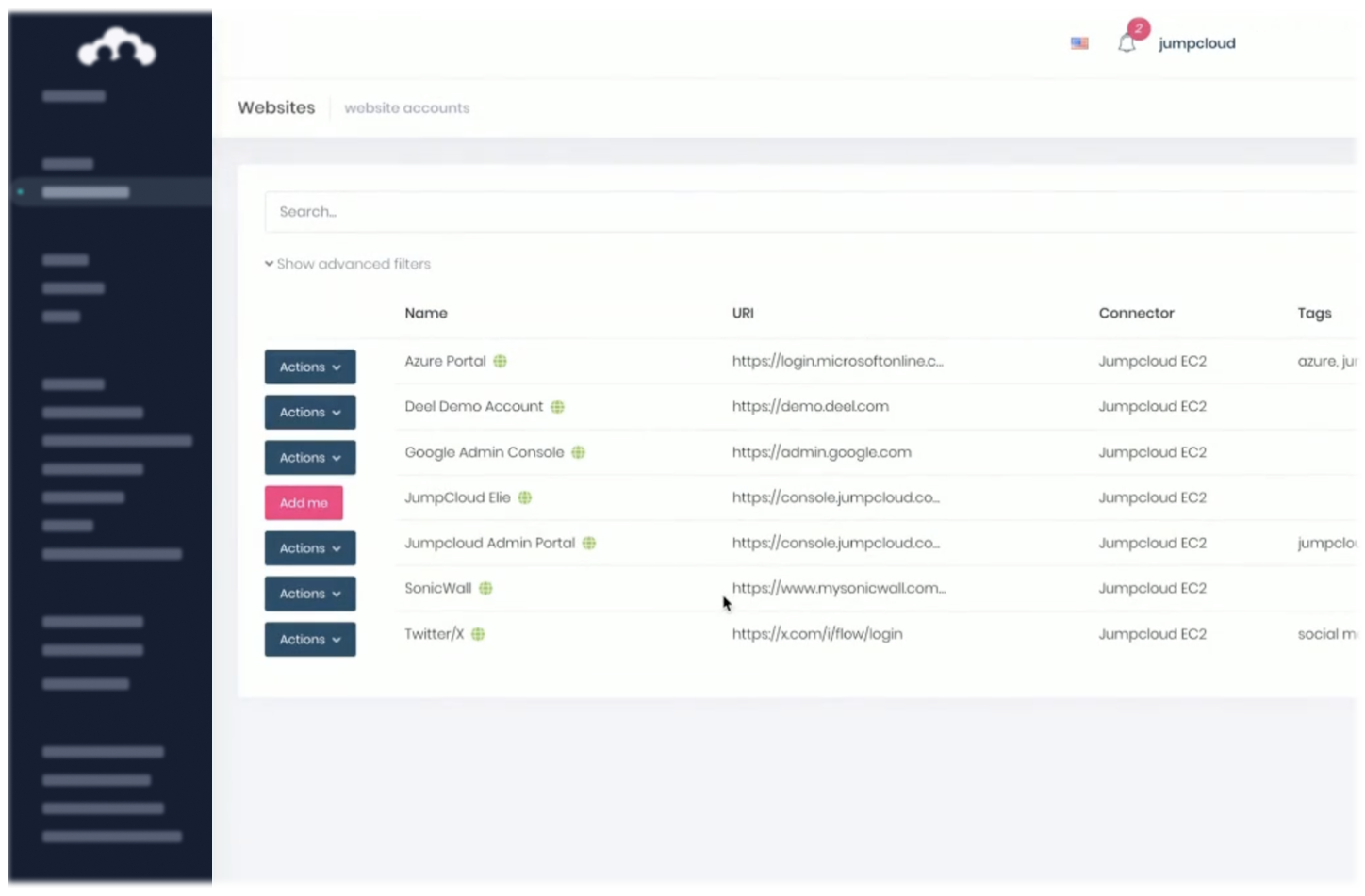Open Actions dropdown for SonicWall

click(x=310, y=594)
